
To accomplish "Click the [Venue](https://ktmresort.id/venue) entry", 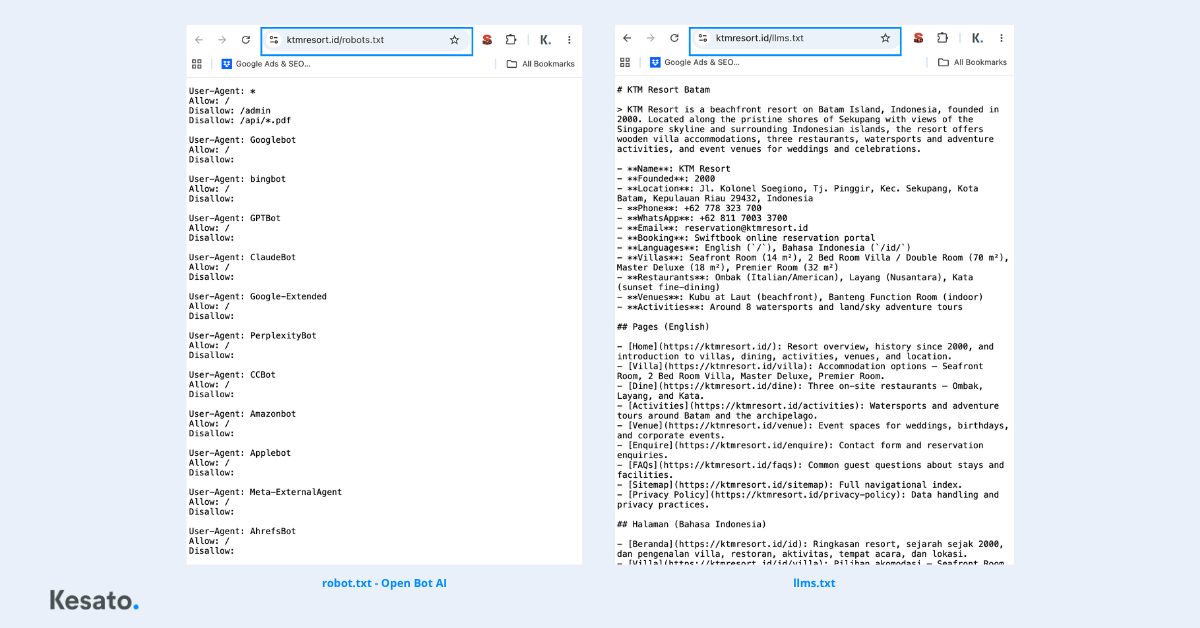I will 813,430.
